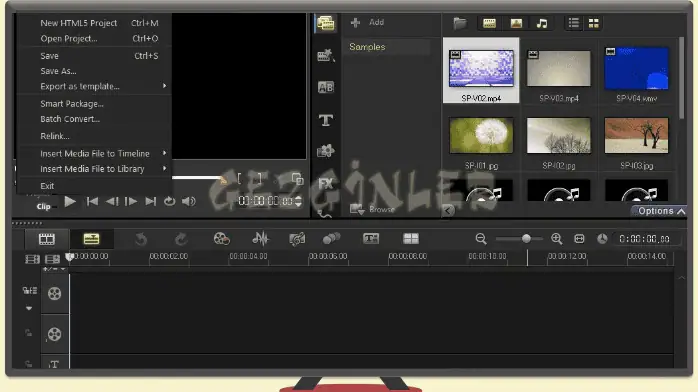Click the project duration clock icon

[602, 239]
